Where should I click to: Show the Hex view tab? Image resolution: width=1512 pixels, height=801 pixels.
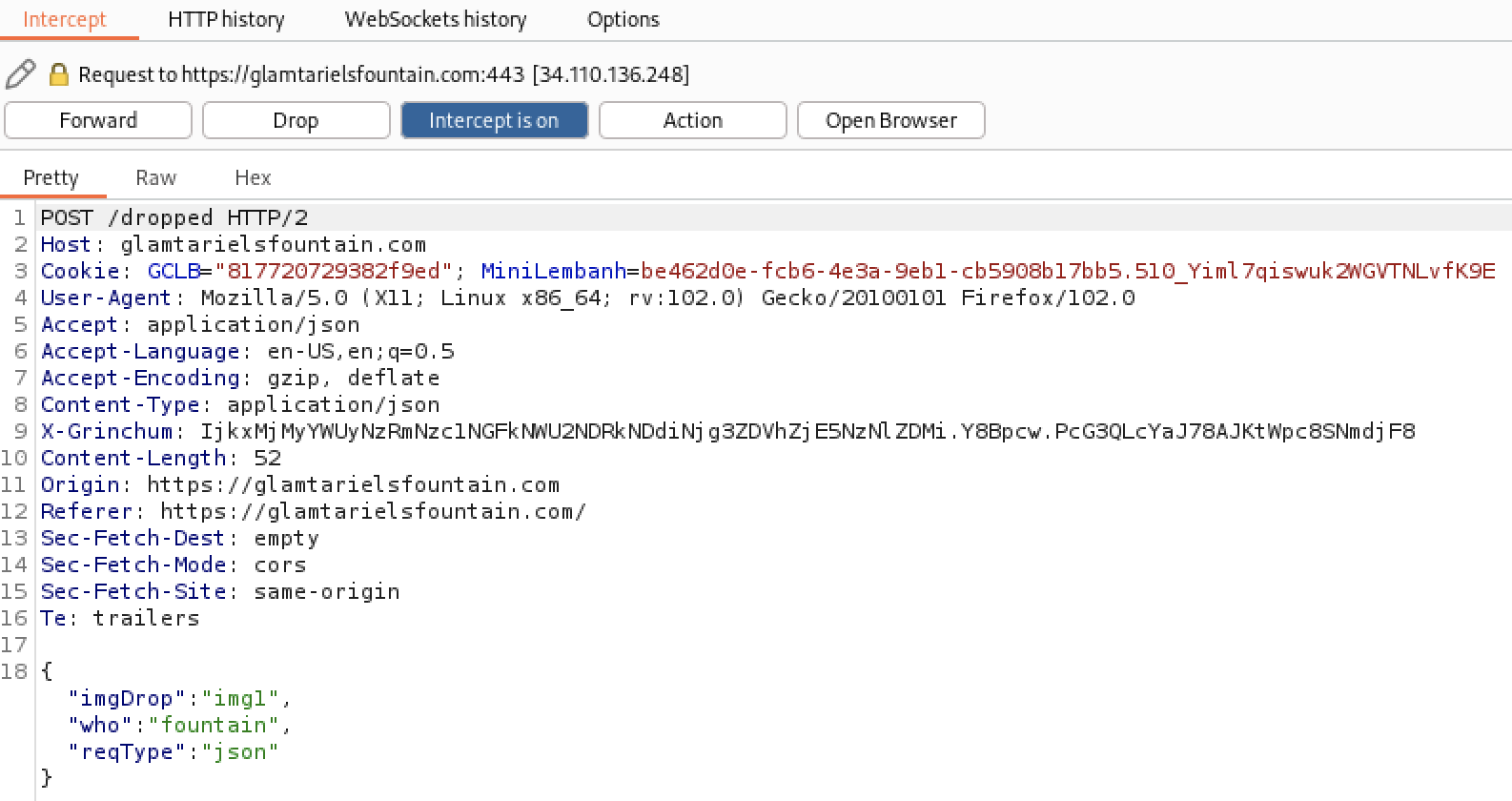[x=253, y=177]
